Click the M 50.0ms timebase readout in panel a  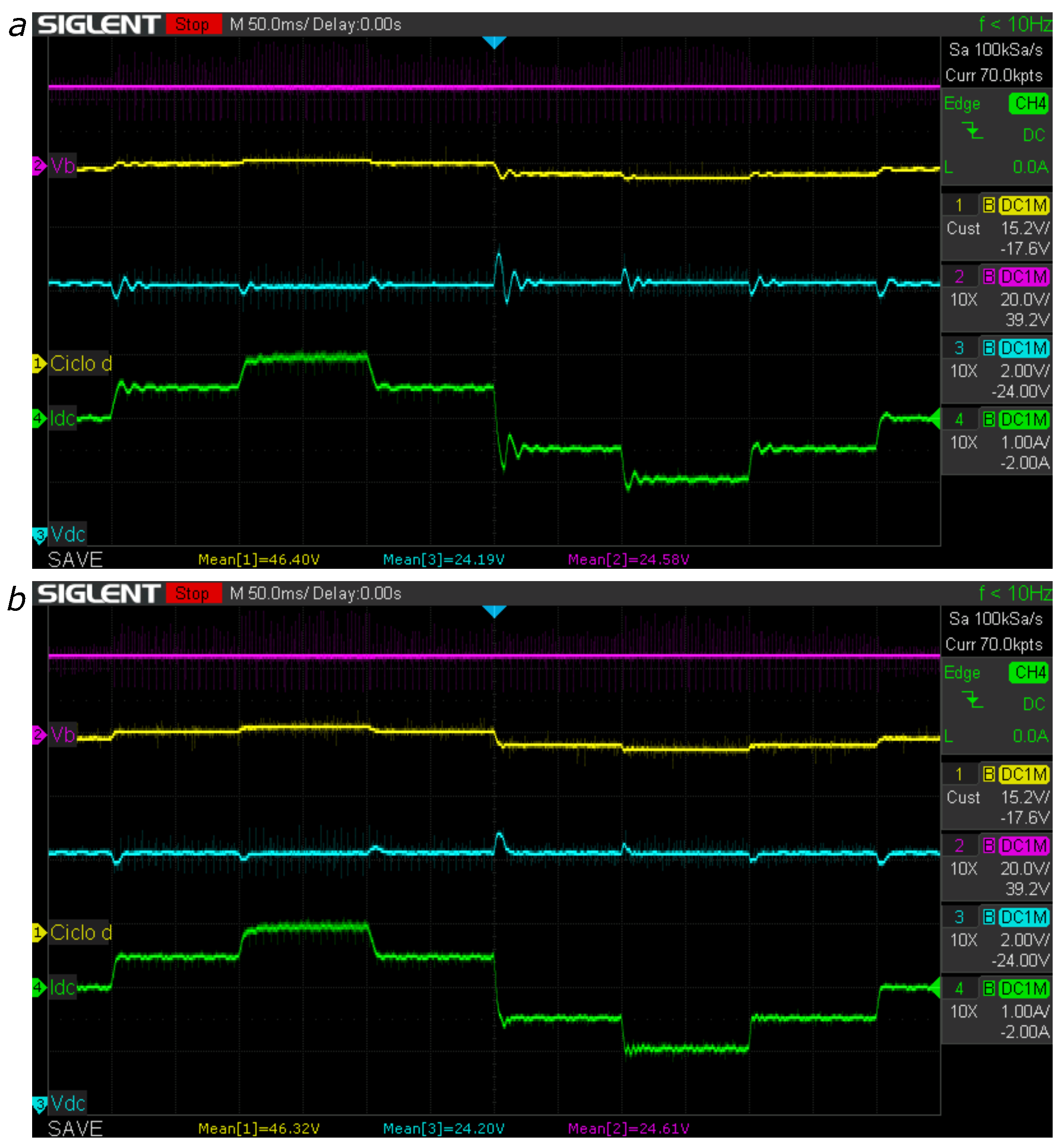(x=268, y=24)
